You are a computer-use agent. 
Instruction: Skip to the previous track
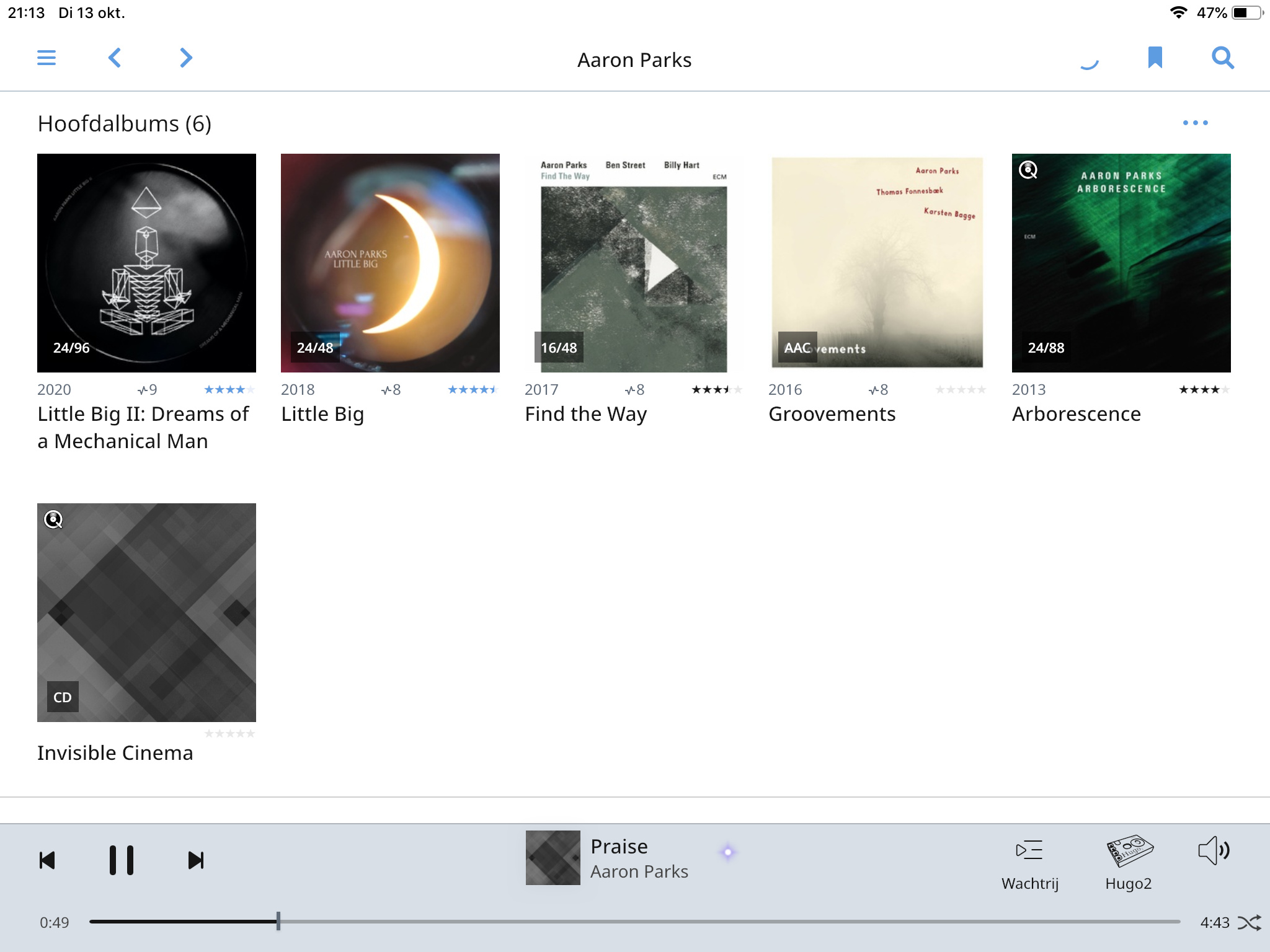pyautogui.click(x=47, y=860)
